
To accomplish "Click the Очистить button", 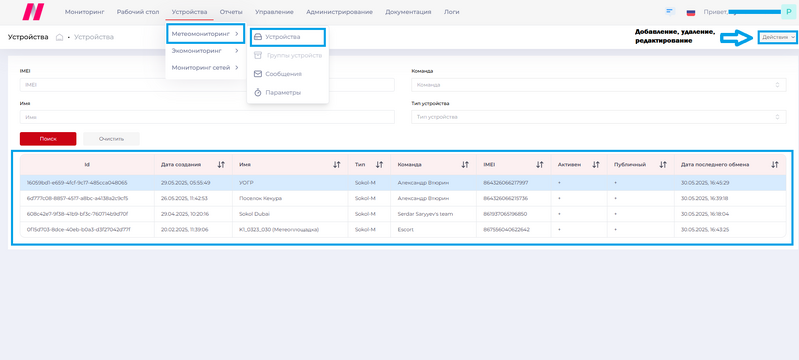I will pyautogui.click(x=111, y=139).
